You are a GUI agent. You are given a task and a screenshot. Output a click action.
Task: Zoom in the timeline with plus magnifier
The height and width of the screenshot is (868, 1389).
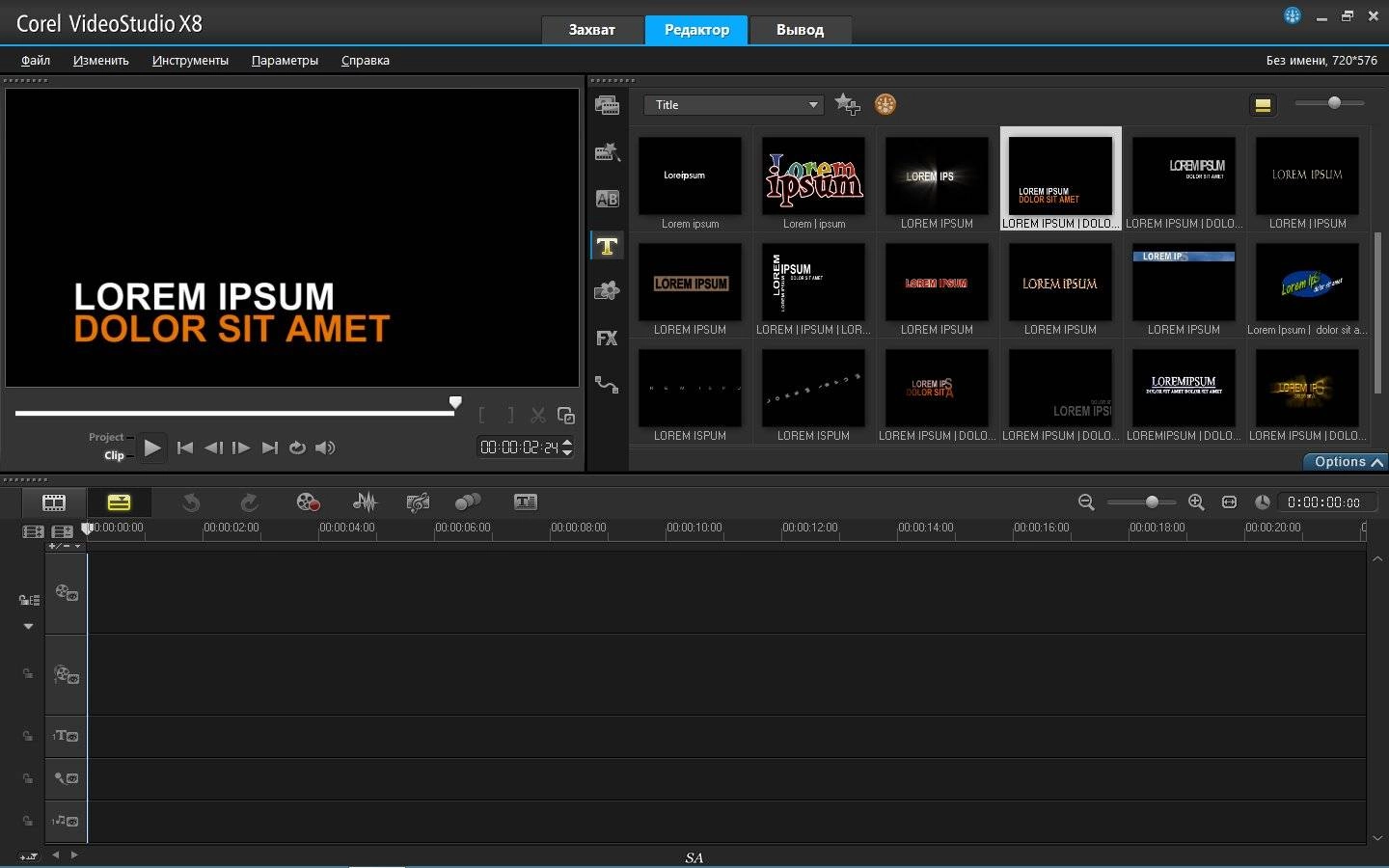tap(1196, 502)
